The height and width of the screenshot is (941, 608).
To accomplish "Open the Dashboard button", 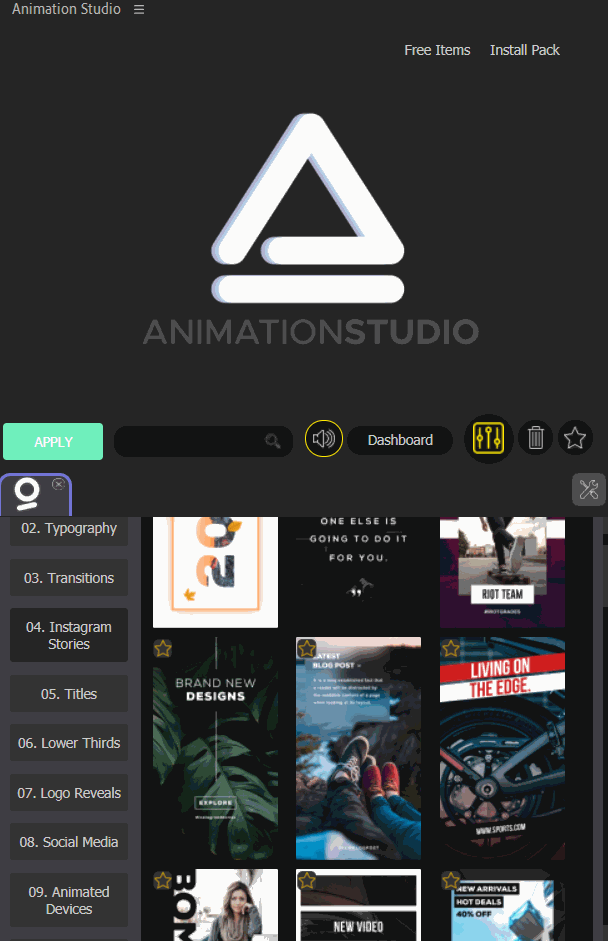I will [400, 440].
